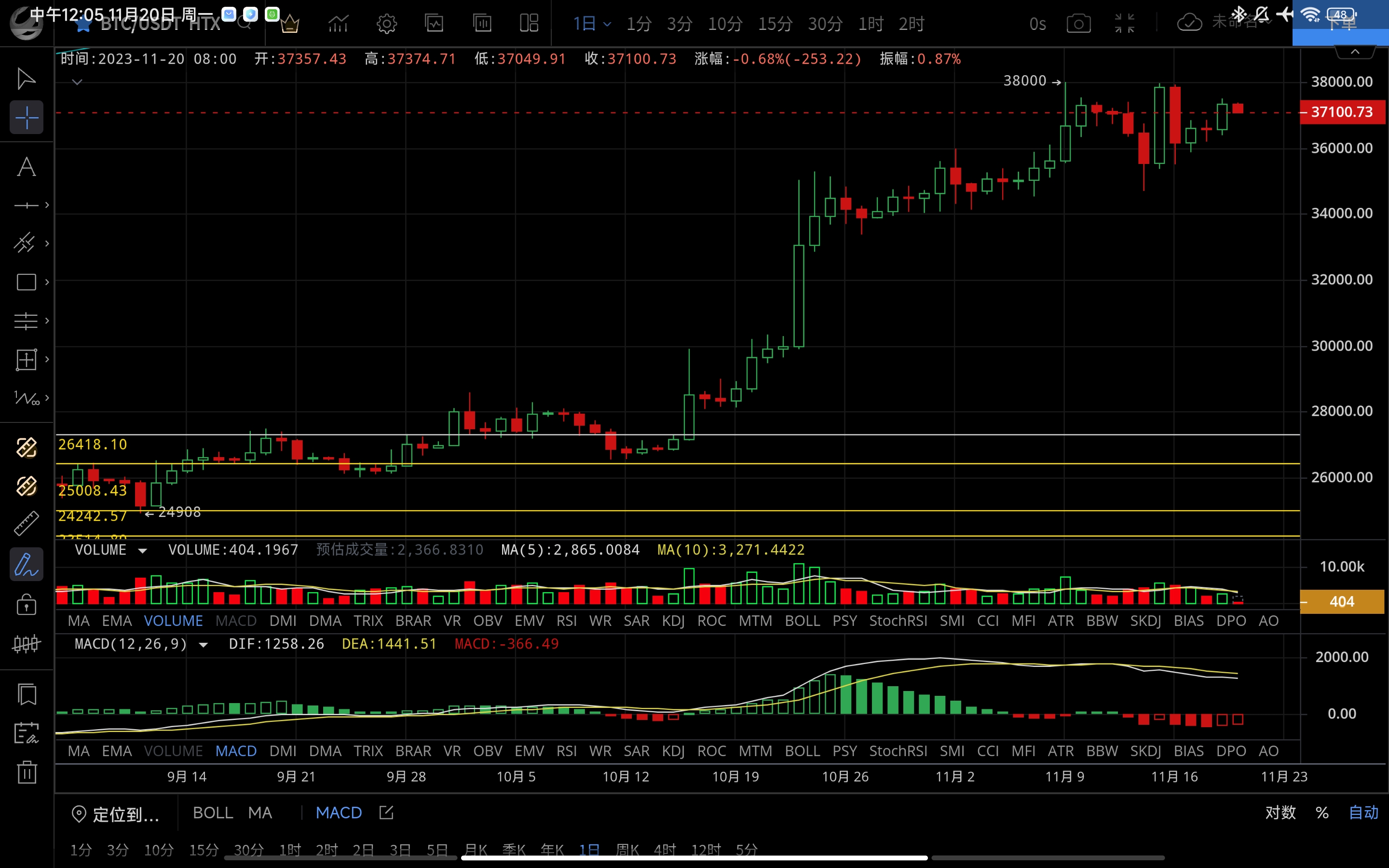Click the 2时 timeframe in top bar
Screen dimensions: 1389x868
(x=912, y=24)
